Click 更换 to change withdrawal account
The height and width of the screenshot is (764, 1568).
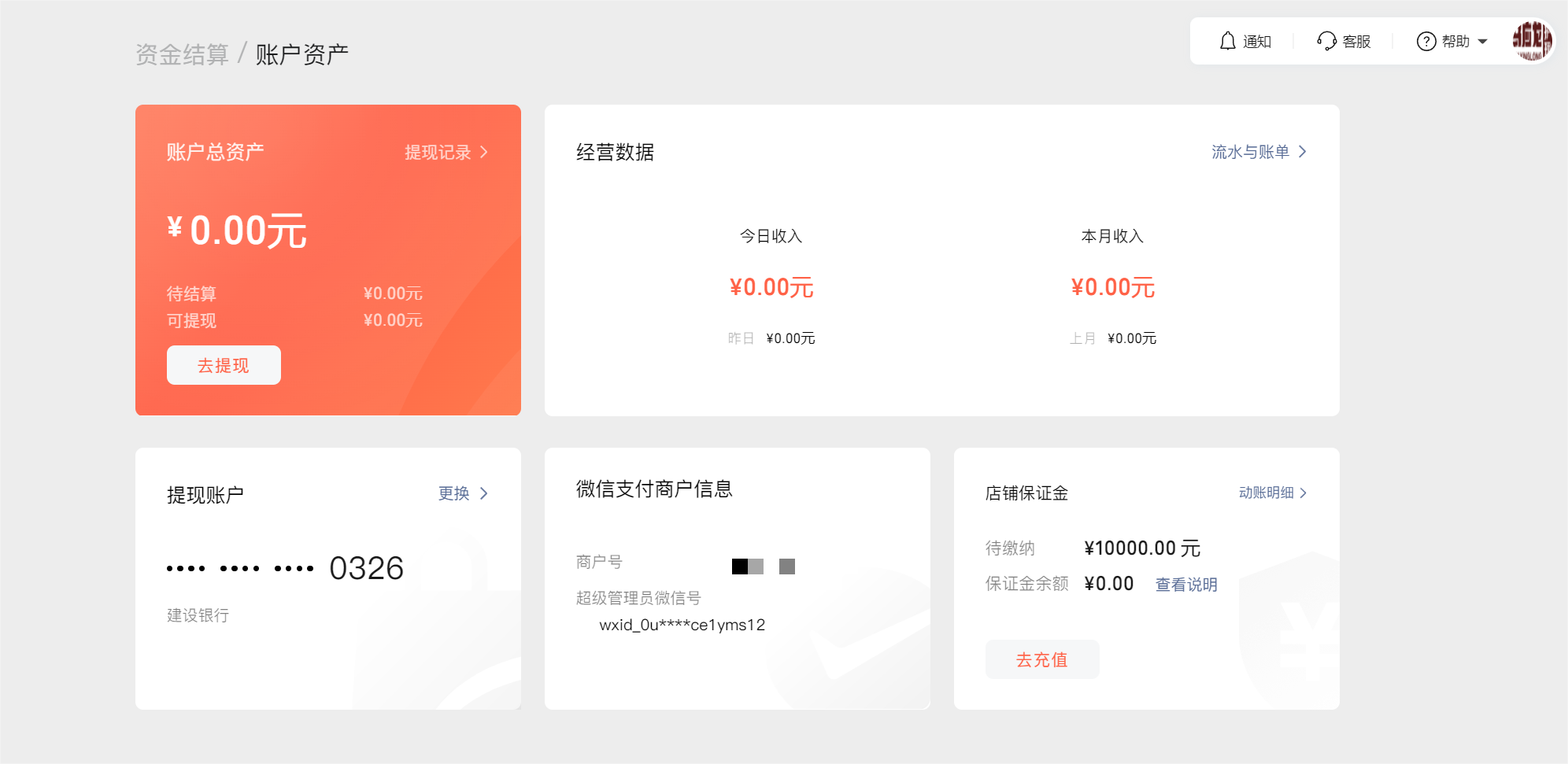[454, 493]
